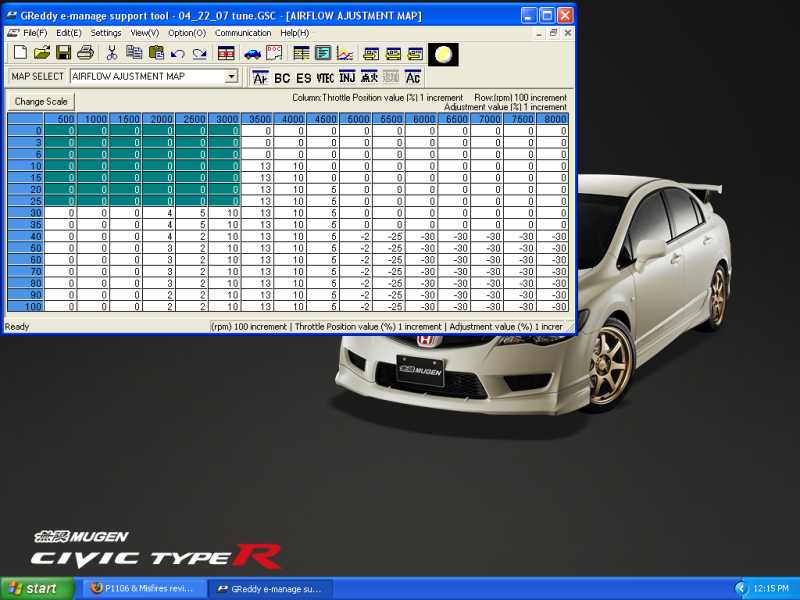Toggle the INJ map button
Viewport: 800px width, 600px height.
pyautogui.click(x=347, y=77)
